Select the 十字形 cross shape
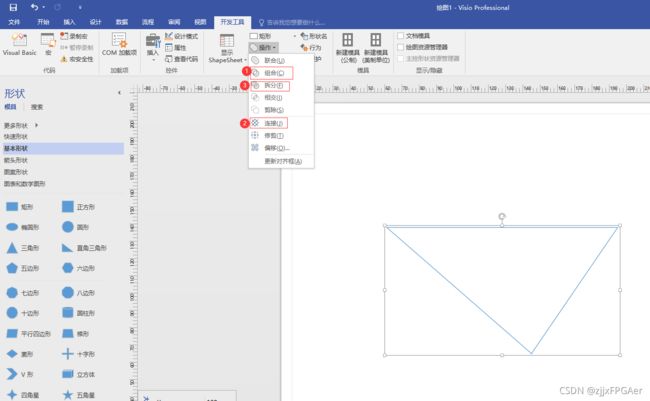650x401 pixels. (x=79, y=354)
